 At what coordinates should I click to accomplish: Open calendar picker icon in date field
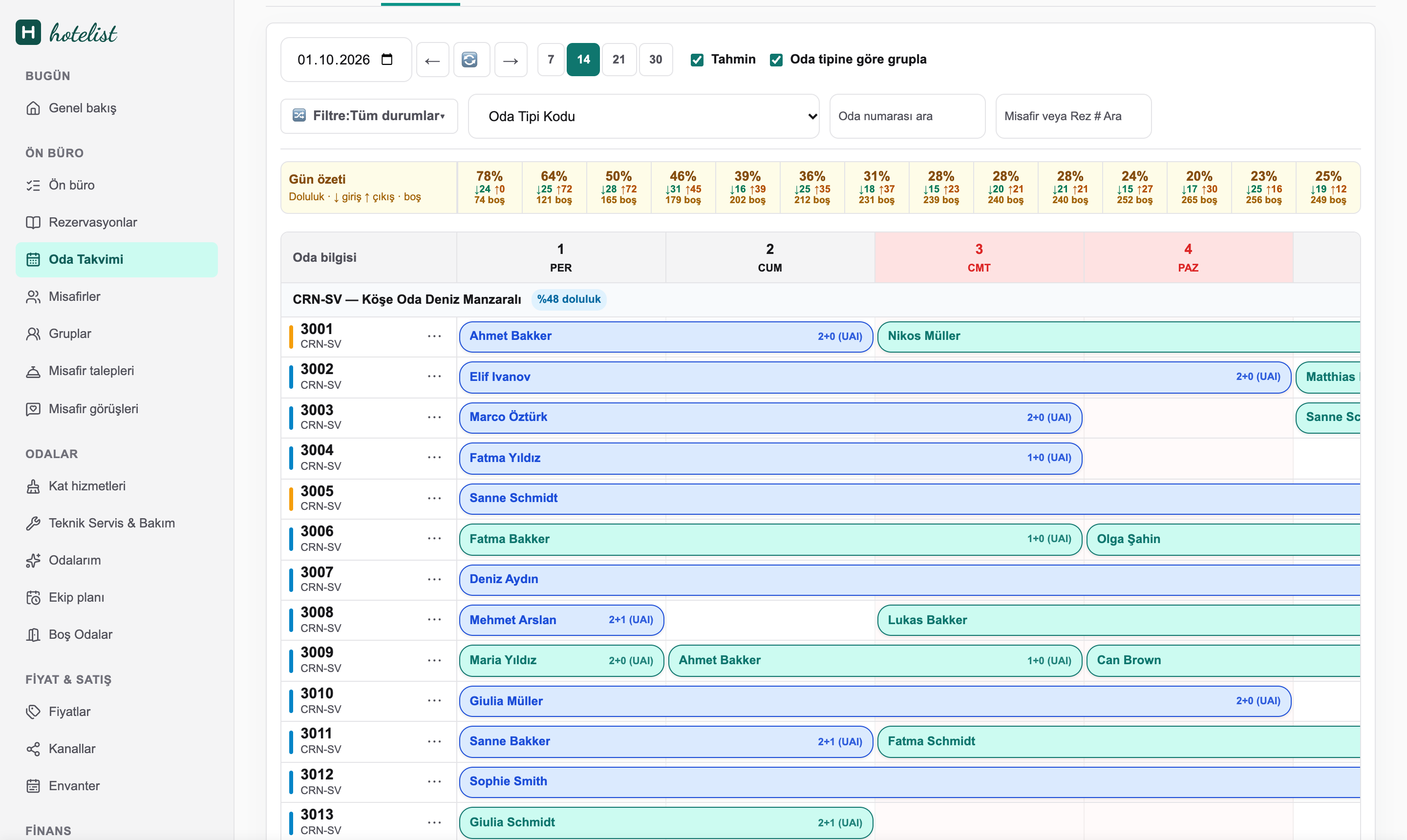pyautogui.click(x=387, y=60)
